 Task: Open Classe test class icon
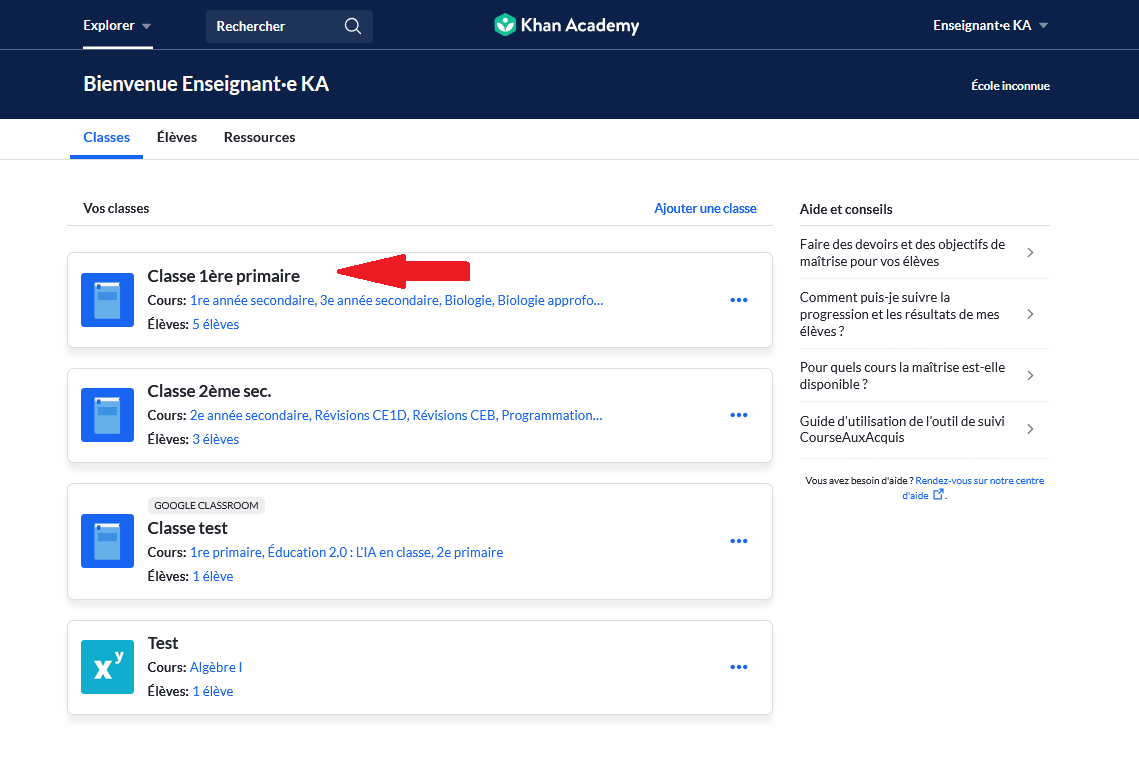pos(108,541)
